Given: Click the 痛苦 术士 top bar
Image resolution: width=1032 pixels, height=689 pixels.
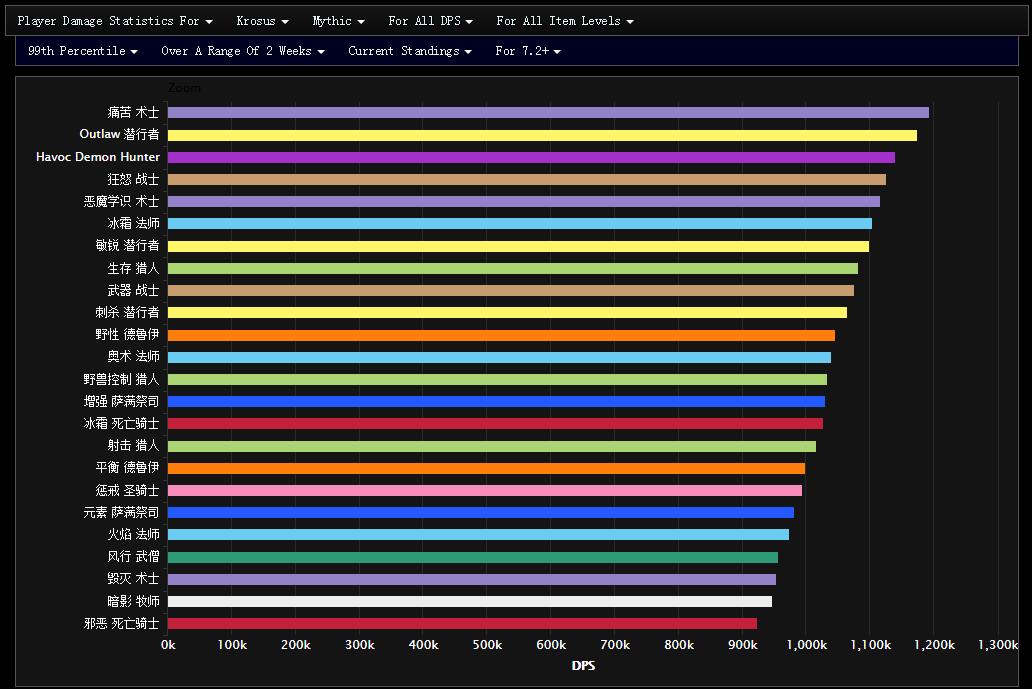Looking at the screenshot, I should click(x=548, y=113).
